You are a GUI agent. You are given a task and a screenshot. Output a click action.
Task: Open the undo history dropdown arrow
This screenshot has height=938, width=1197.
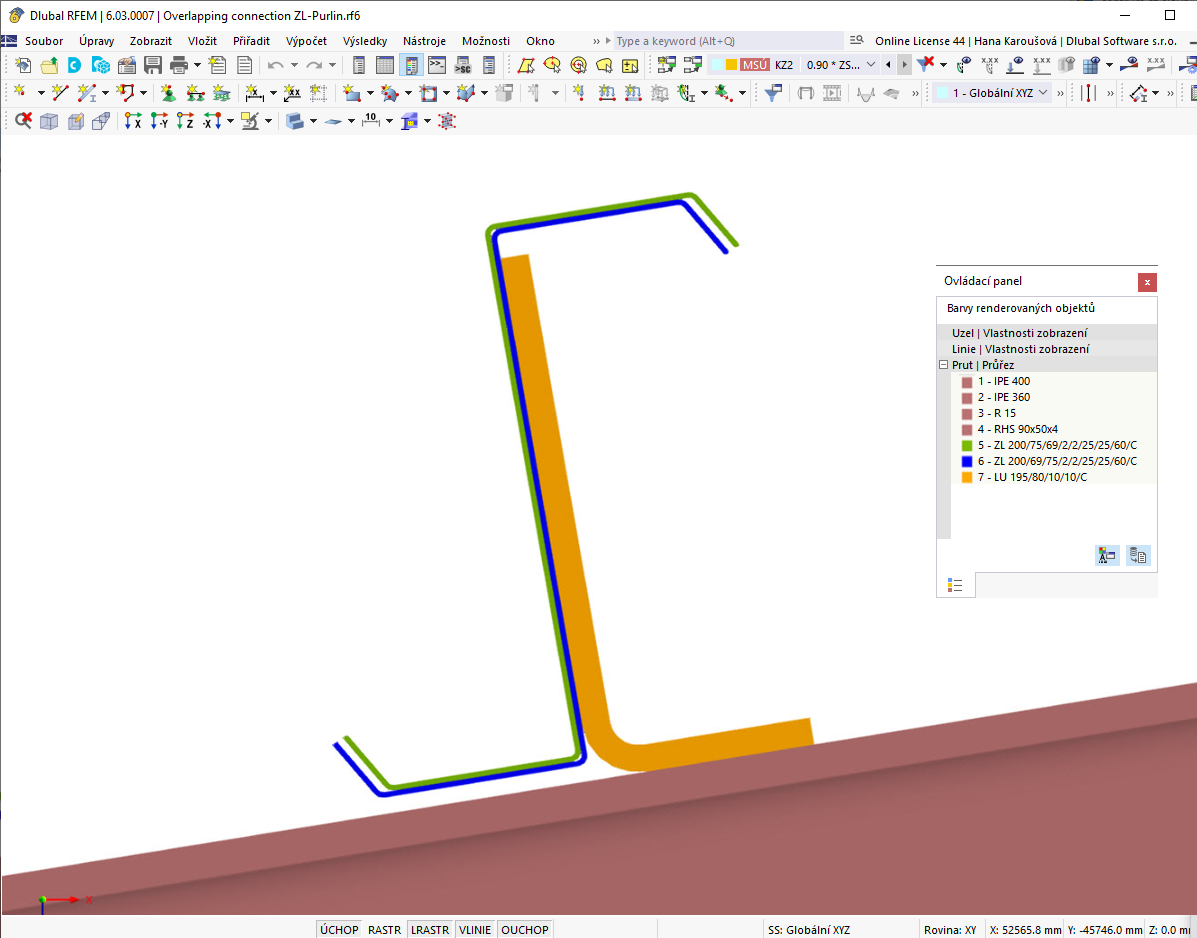pyautogui.click(x=294, y=66)
